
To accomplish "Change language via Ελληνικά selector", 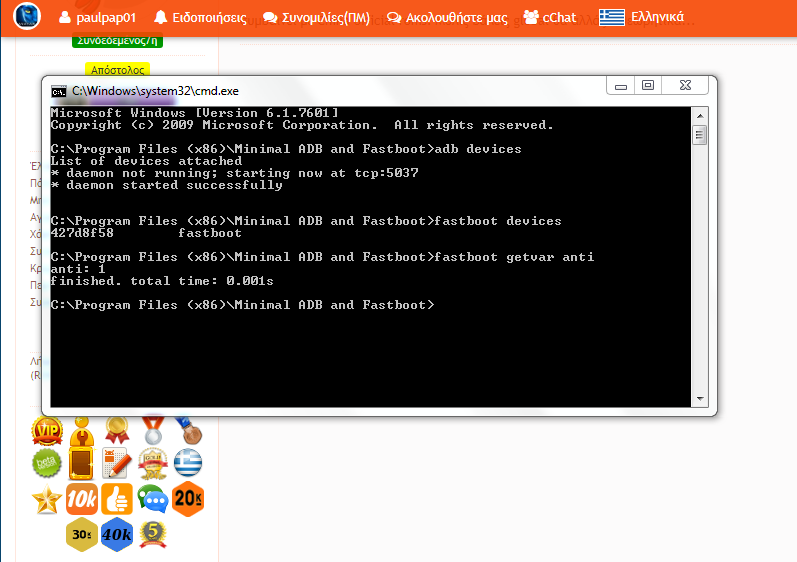I will click(641, 17).
